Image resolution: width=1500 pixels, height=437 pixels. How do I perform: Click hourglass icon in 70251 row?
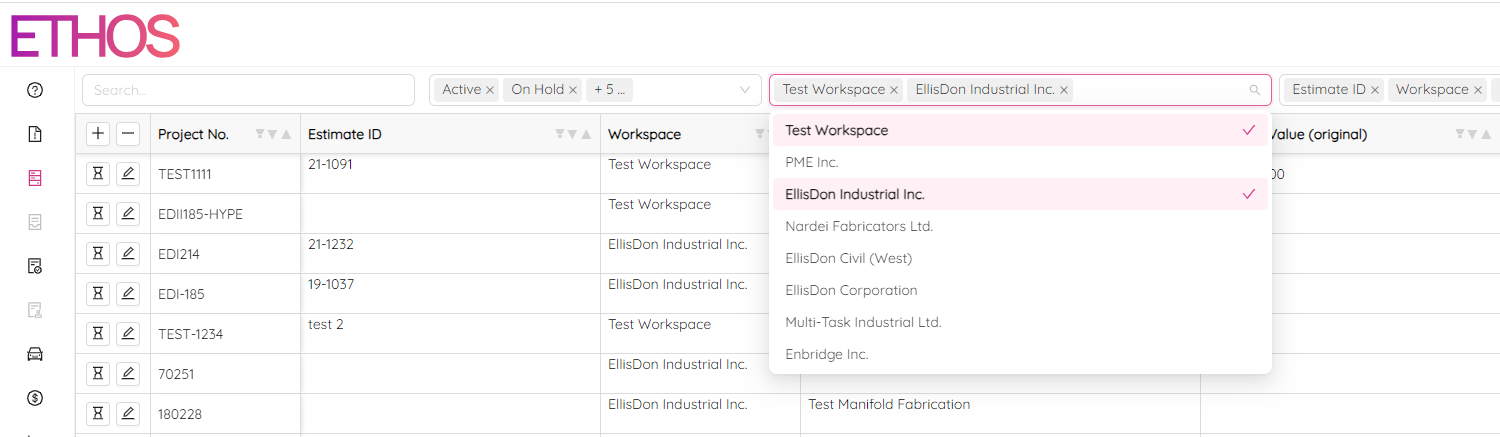(x=98, y=373)
